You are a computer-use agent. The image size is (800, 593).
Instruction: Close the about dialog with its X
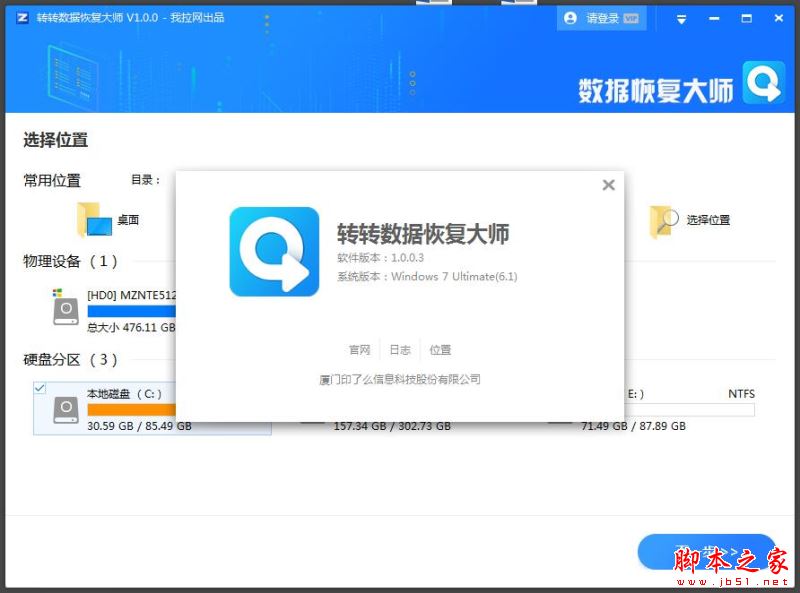click(x=609, y=185)
